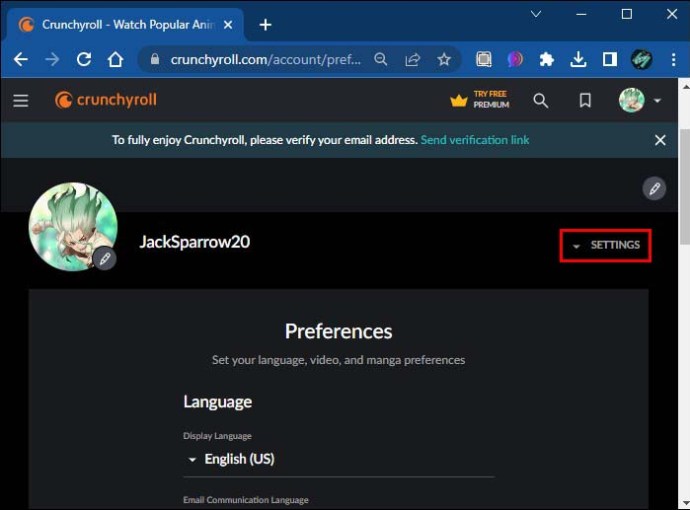Bookmark this page with the star icon
690x510 pixels.
click(x=444, y=59)
